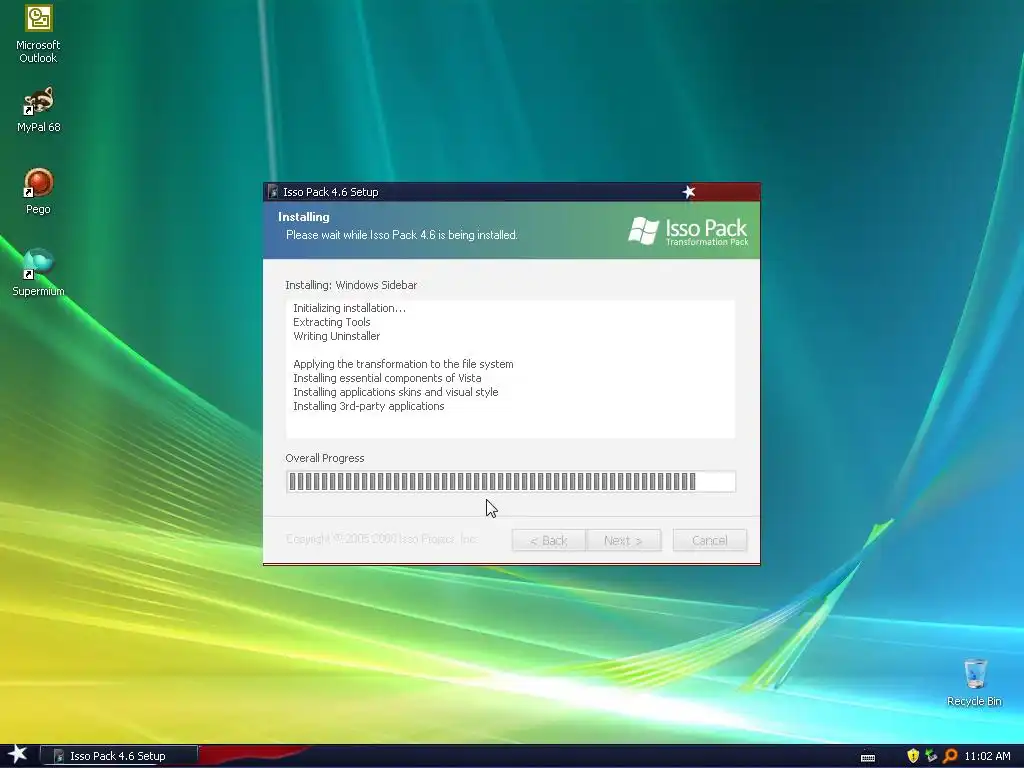This screenshot has height=768, width=1024.
Task: Click 'Extracting Tools' log line
Action: [332, 322]
